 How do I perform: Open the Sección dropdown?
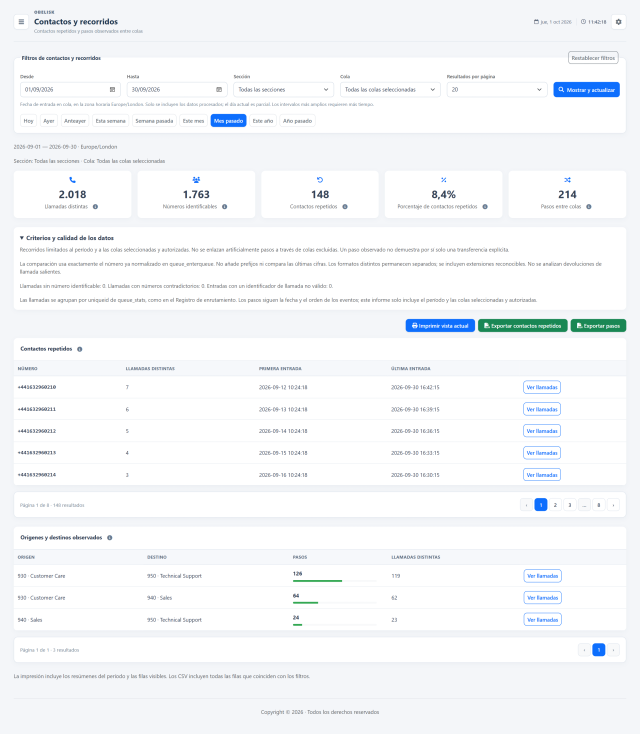[283, 89]
